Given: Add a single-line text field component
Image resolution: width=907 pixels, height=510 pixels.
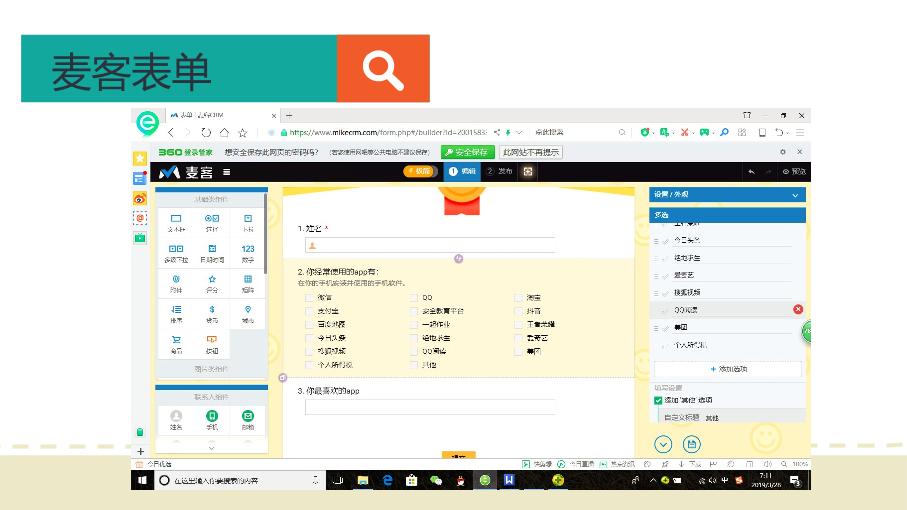Looking at the screenshot, I should [x=176, y=223].
